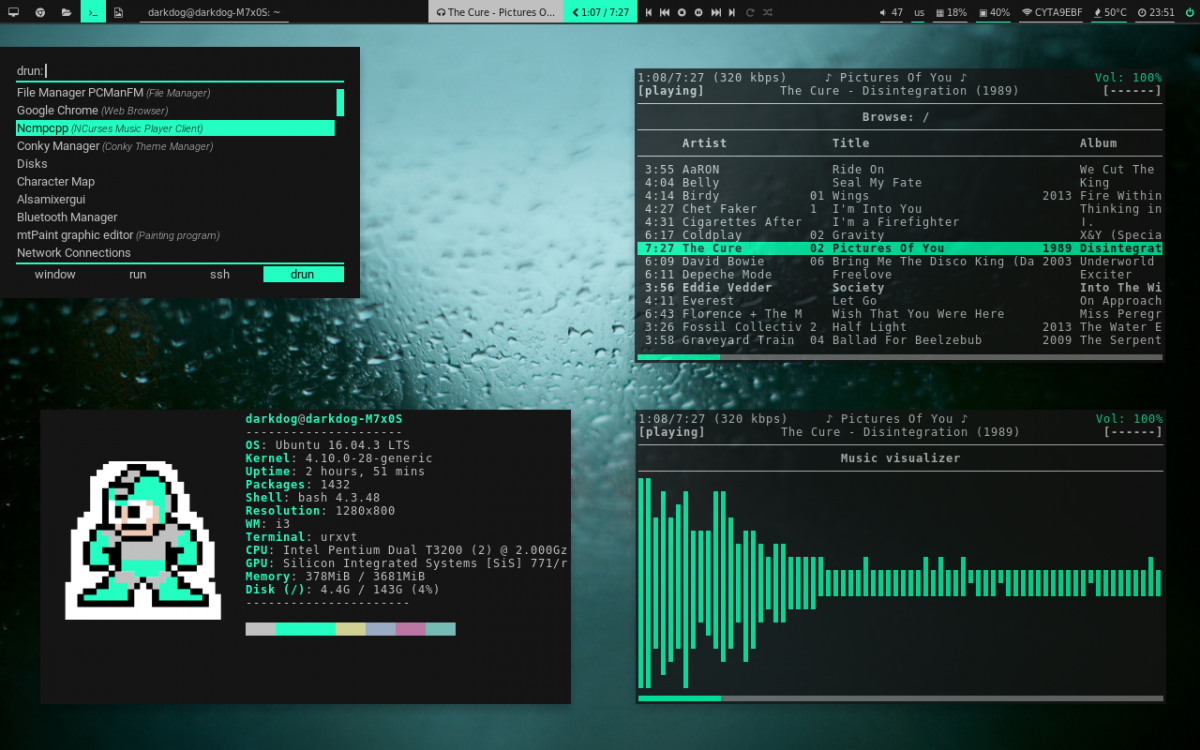This screenshot has height=750, width=1200.
Task: Click the 50°C temperature indicator
Action: coord(1110,12)
